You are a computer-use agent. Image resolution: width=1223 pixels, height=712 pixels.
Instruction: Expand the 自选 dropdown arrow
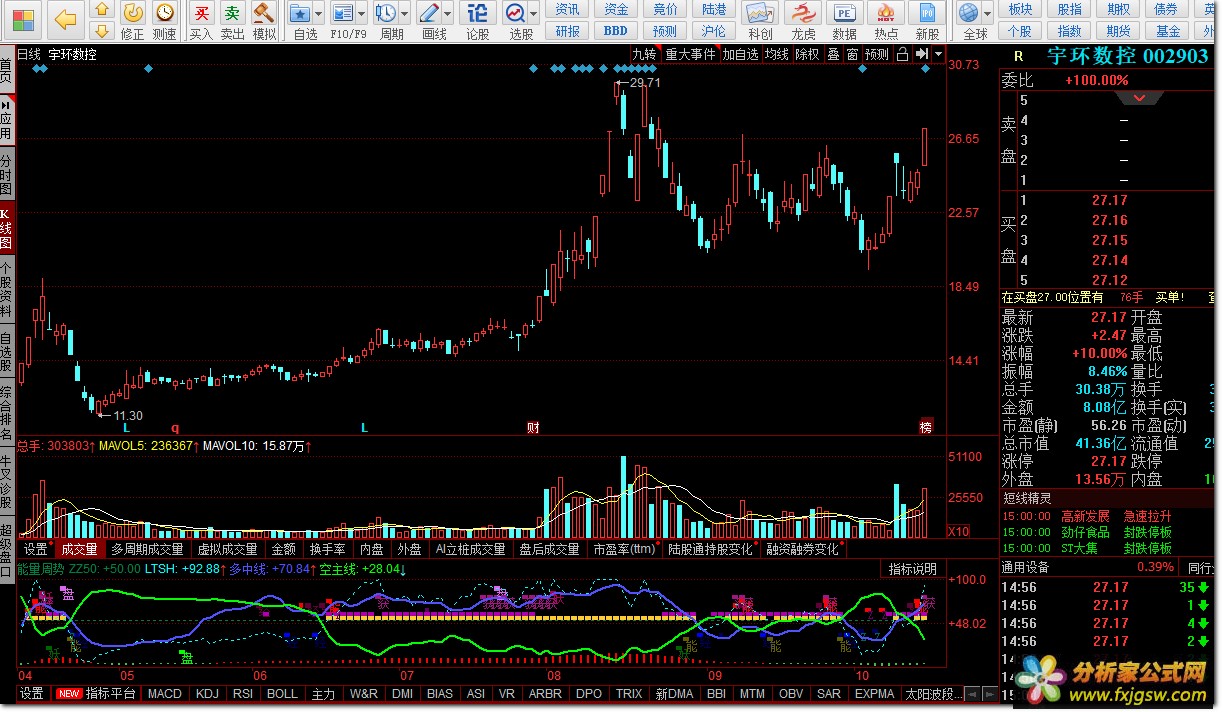coord(318,14)
